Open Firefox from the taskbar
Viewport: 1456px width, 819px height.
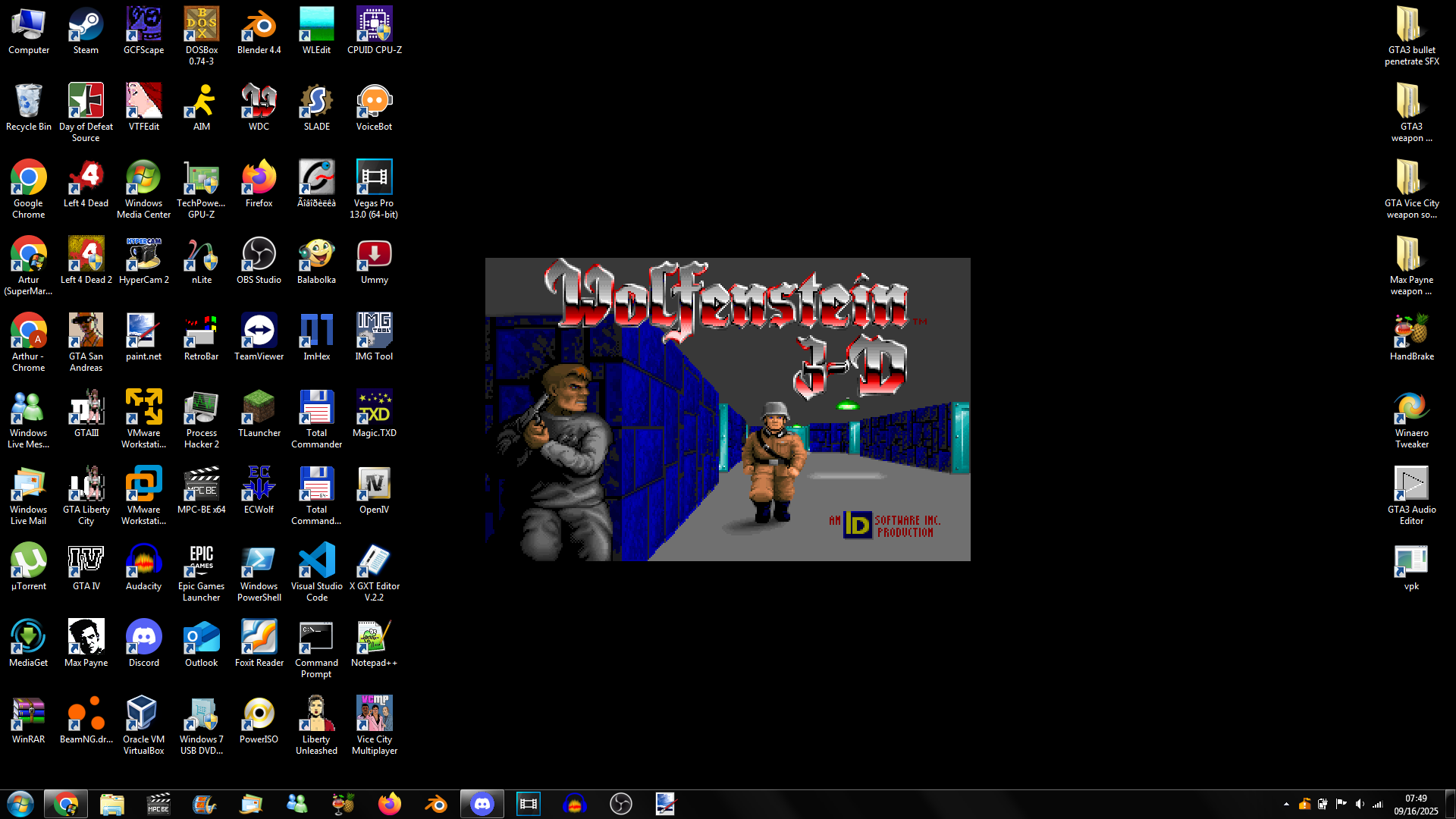click(390, 804)
